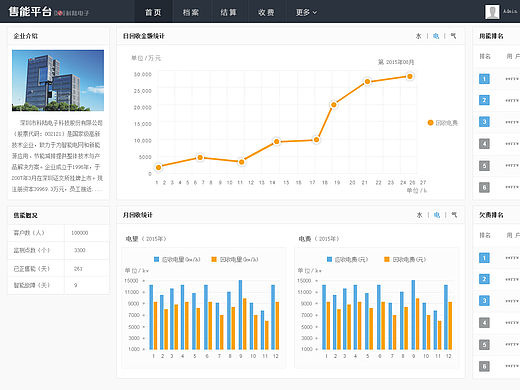Click rank 5 badge in 用能排名 list

(484, 165)
